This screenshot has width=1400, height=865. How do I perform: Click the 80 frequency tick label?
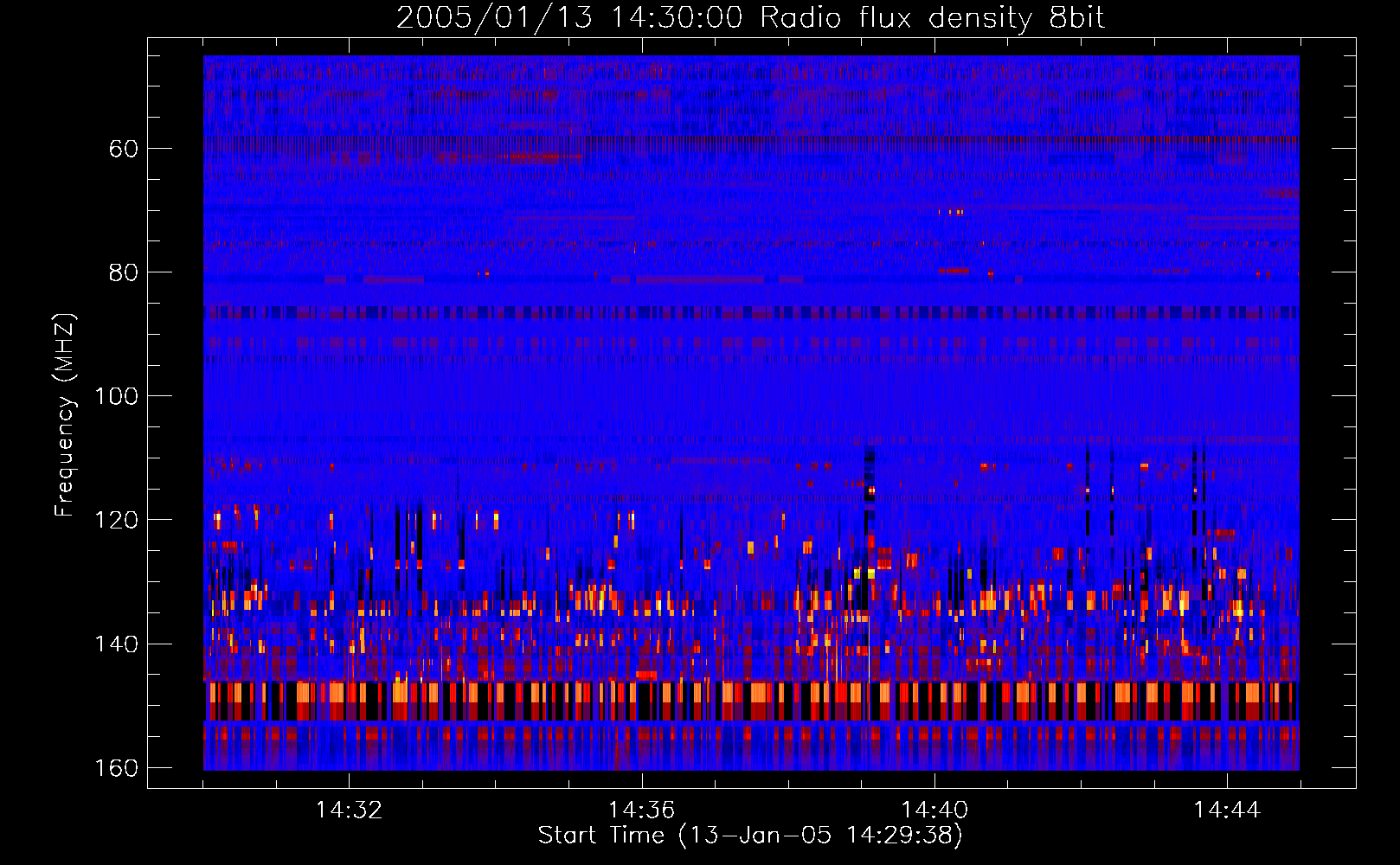tap(123, 272)
